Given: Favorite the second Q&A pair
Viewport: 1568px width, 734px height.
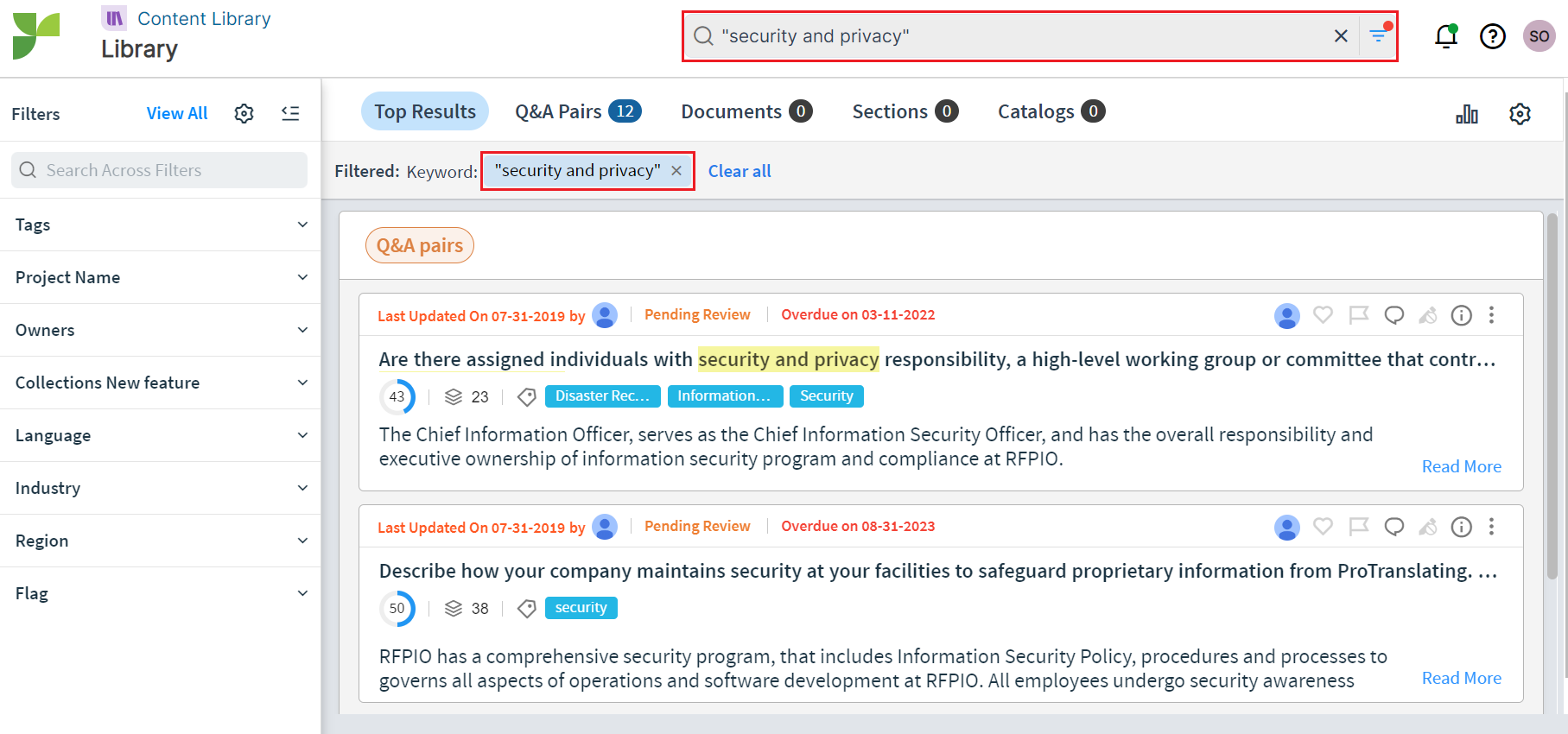Looking at the screenshot, I should pyautogui.click(x=1323, y=527).
